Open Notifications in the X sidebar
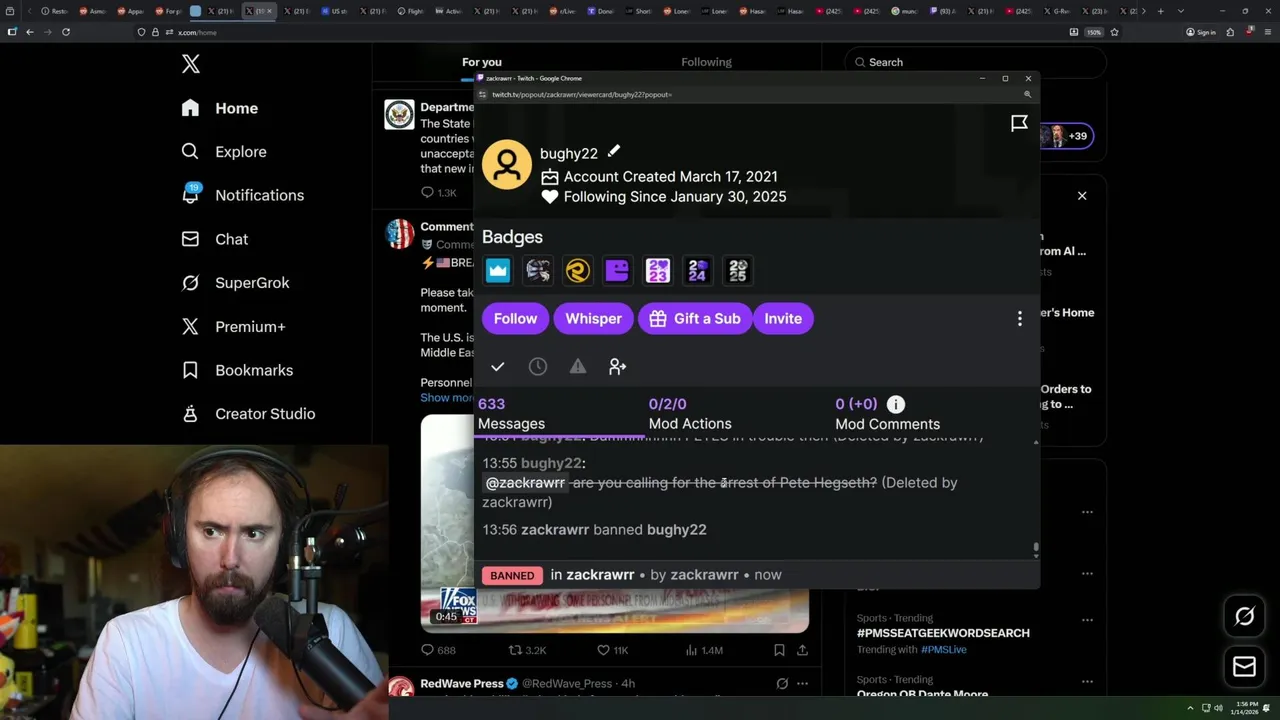Viewport: 1280px width, 720px height. (242, 195)
